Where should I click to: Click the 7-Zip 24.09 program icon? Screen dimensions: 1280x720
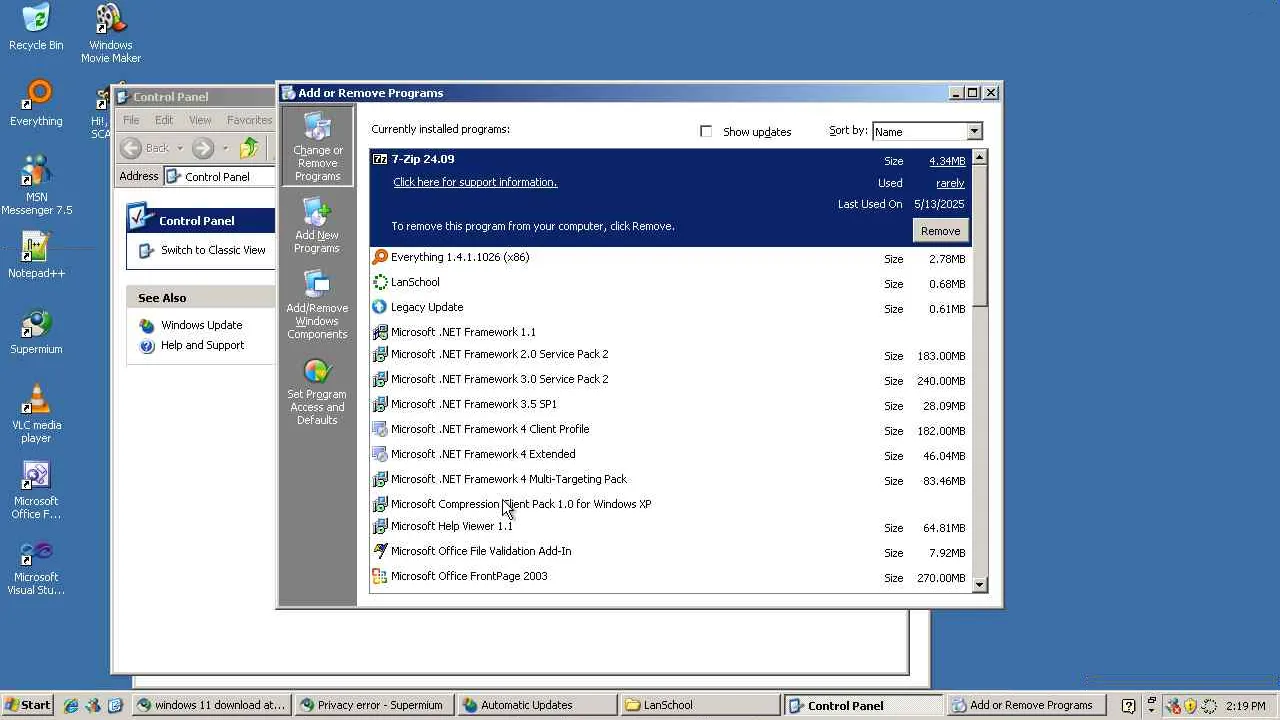tap(380, 159)
